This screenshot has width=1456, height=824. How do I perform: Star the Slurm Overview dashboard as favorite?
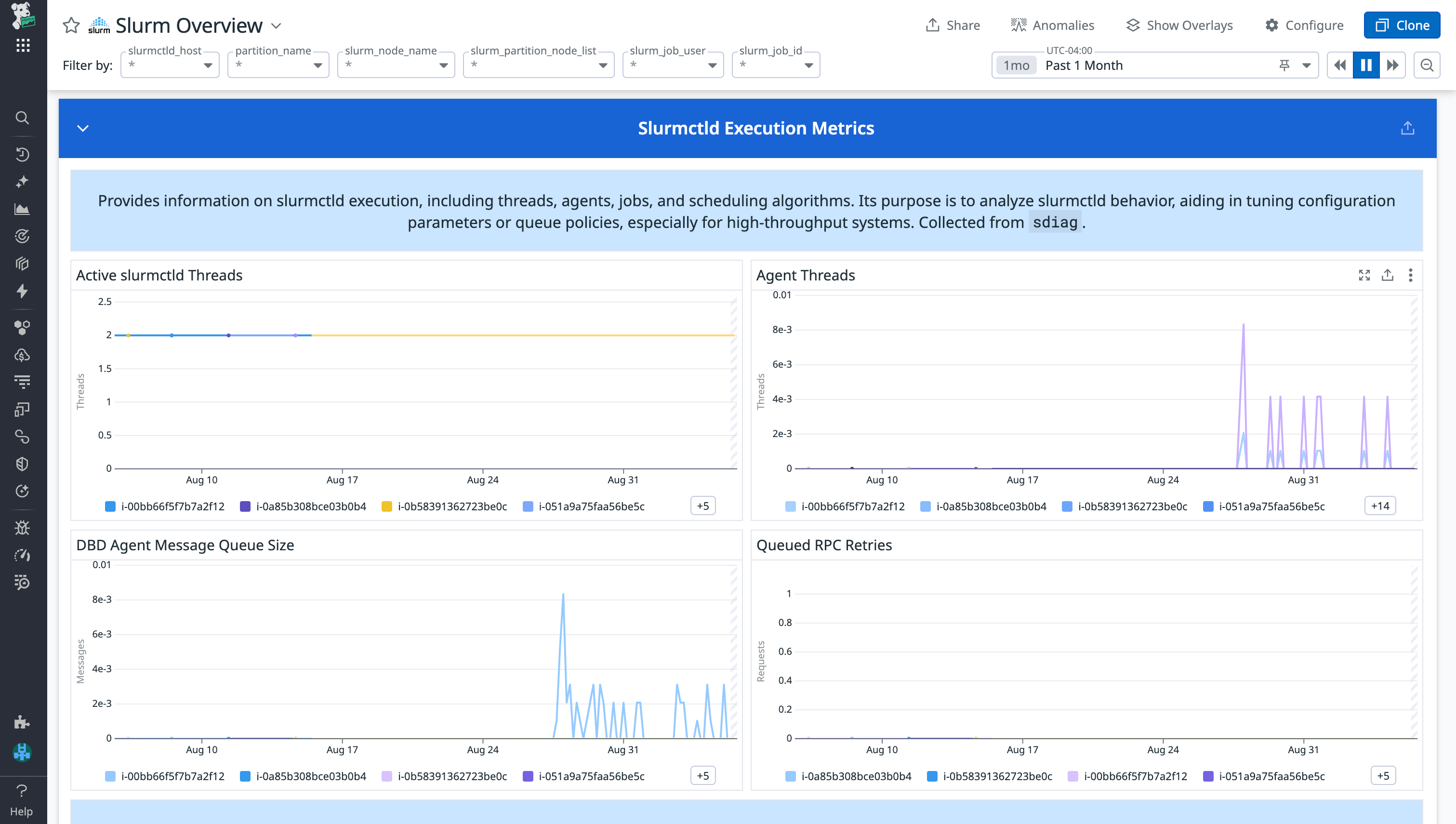coord(71,25)
